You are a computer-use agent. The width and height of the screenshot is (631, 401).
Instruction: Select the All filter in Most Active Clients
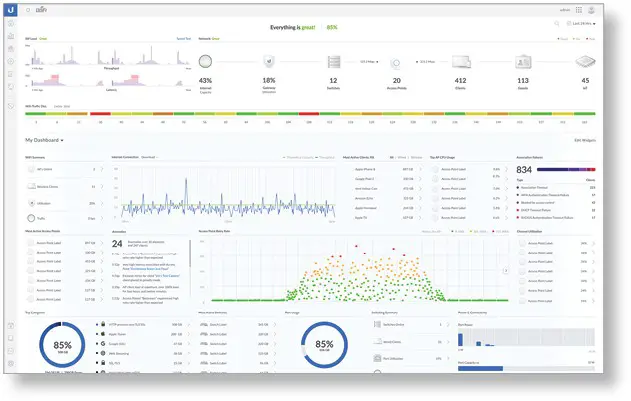(392, 157)
